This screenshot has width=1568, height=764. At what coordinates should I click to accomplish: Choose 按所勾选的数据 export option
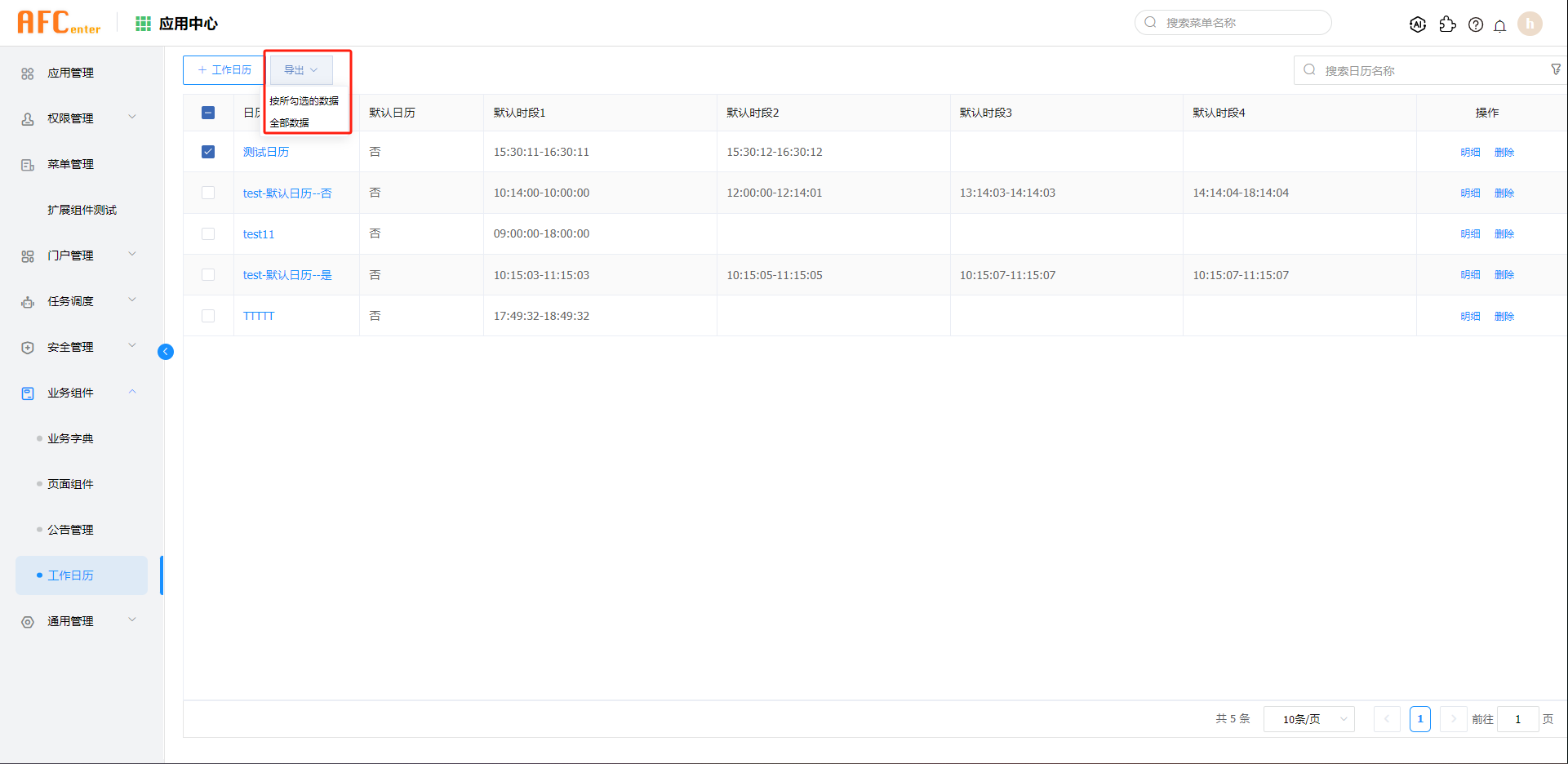304,100
